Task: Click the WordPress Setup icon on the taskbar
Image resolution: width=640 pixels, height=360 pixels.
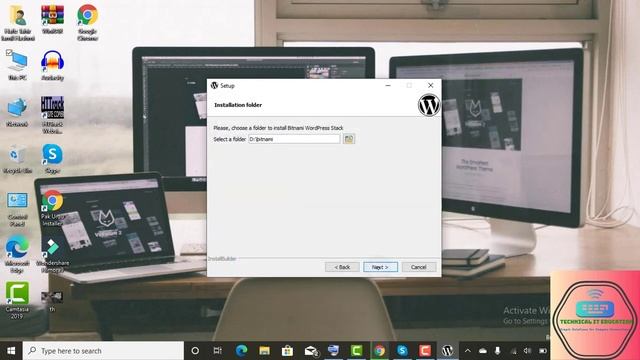Action: (x=448, y=351)
